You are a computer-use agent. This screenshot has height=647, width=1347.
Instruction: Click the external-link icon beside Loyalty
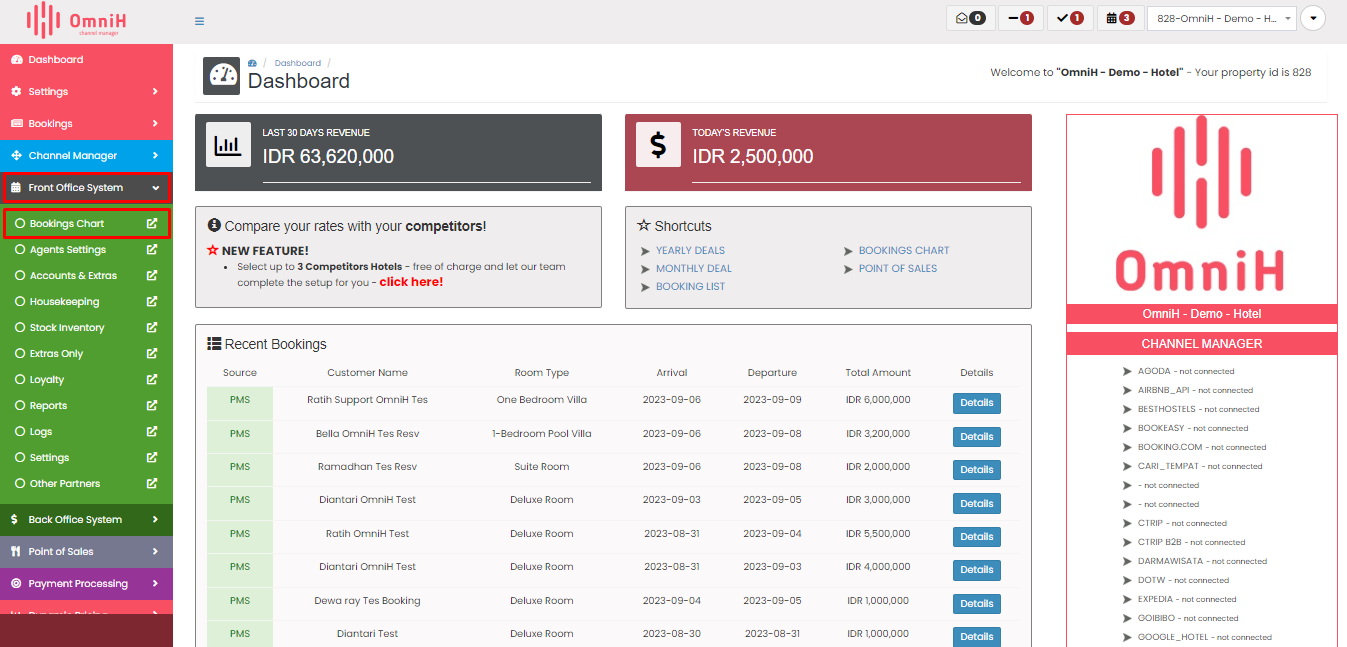pos(152,380)
